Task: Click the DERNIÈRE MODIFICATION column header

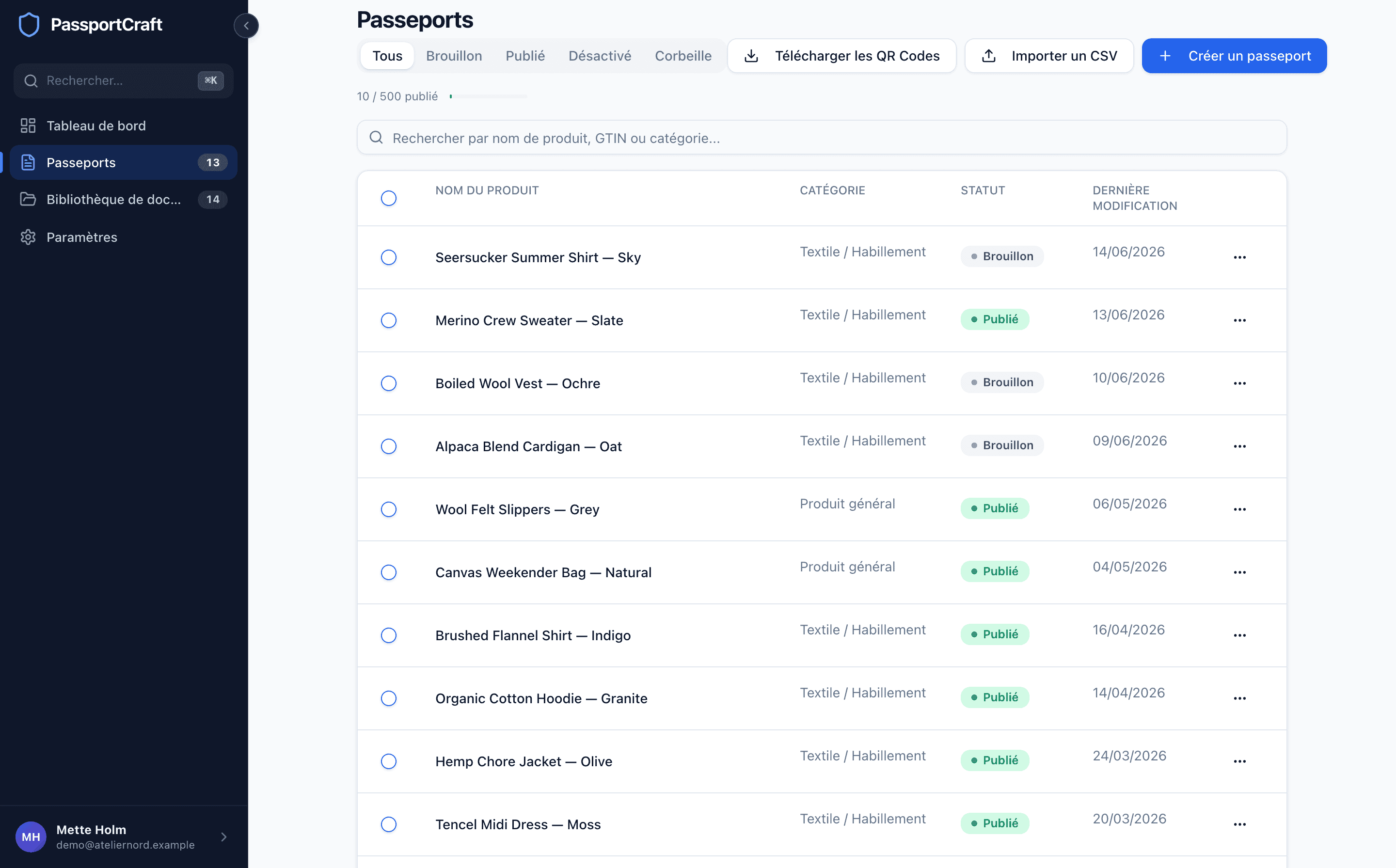Action: click(x=1135, y=198)
